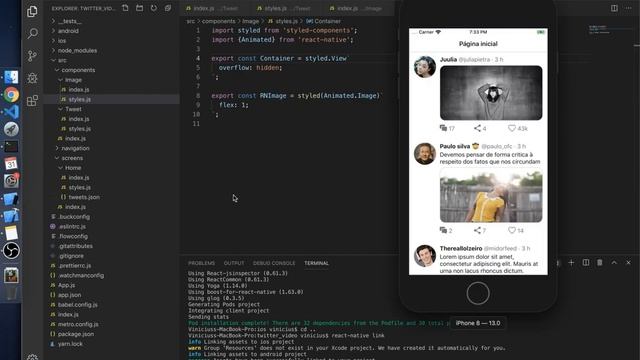Screen dimensions: 640x360
Task: Tap comment icon on Juulia's tweet
Action: coord(443,128)
